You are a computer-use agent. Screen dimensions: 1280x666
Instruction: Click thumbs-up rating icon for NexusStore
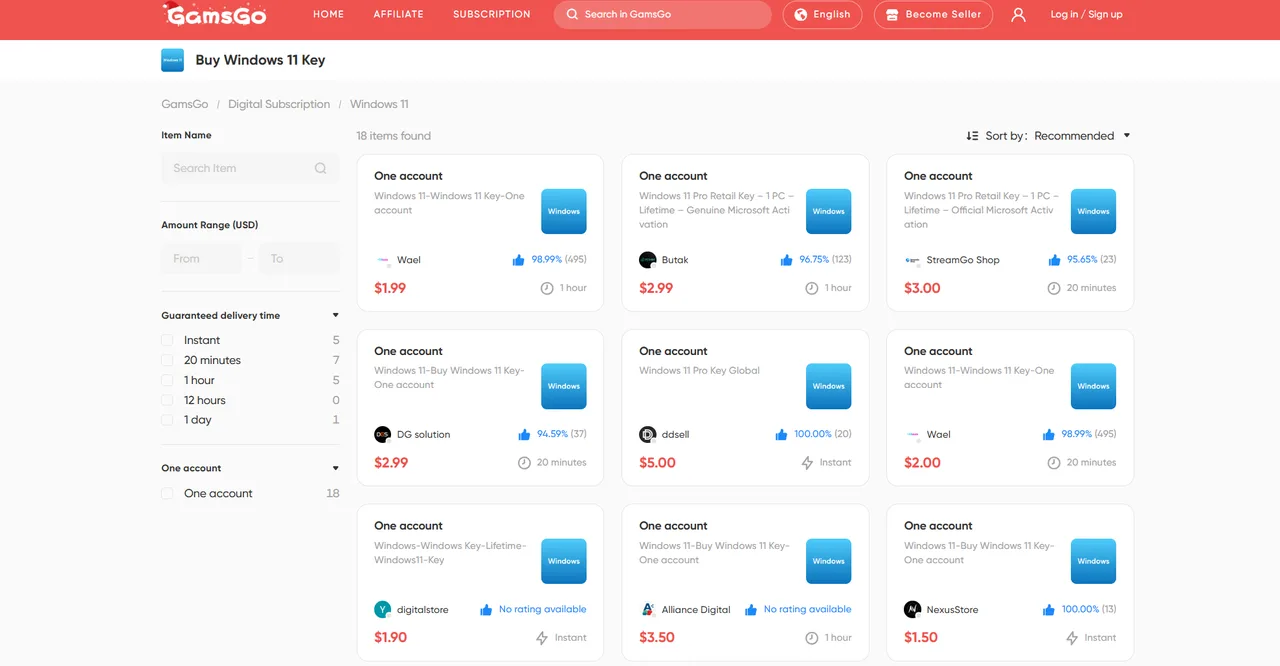click(1048, 610)
